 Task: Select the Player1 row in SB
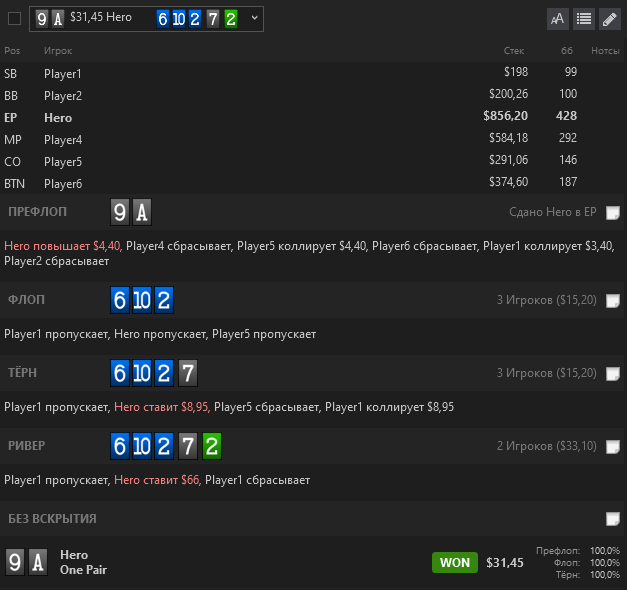pyautogui.click(x=312, y=73)
